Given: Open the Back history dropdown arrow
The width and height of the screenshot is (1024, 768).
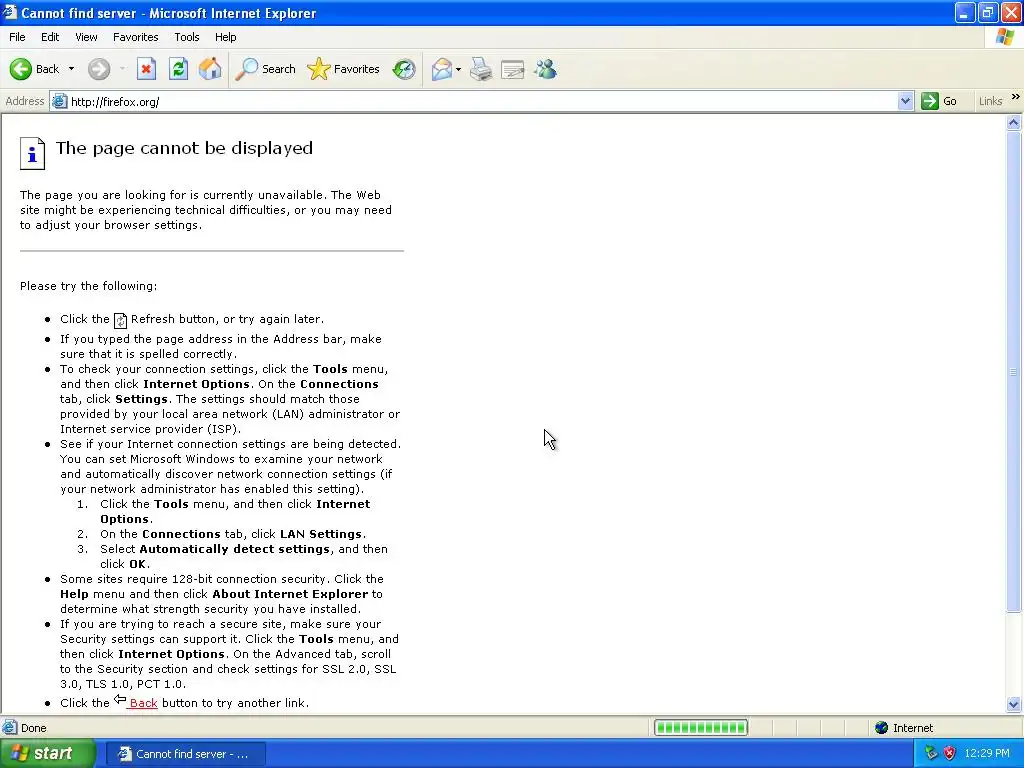Looking at the screenshot, I should click(71, 69).
